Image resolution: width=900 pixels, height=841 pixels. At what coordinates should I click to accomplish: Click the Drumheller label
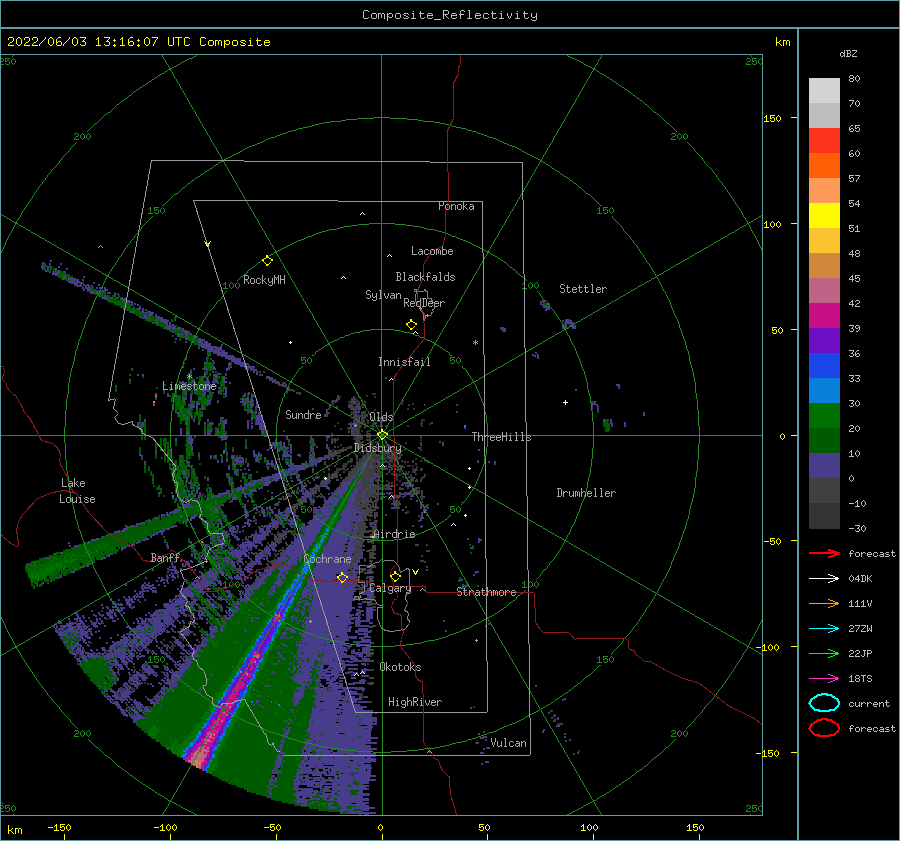point(586,493)
